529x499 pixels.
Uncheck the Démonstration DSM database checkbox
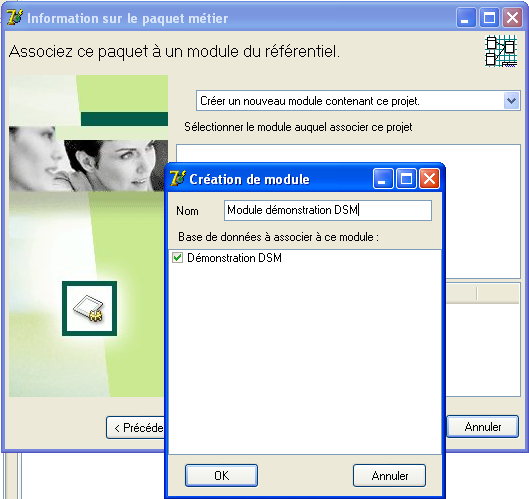[177, 258]
